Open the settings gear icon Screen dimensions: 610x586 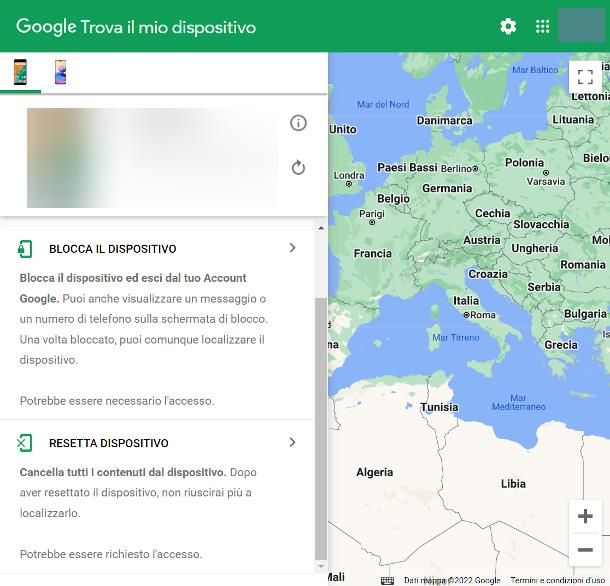(508, 26)
